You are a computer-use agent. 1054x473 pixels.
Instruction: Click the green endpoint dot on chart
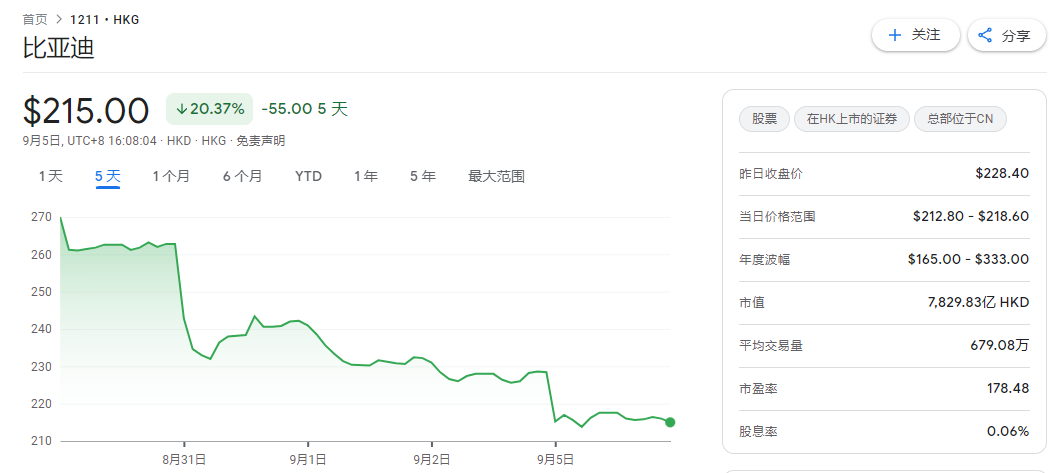coord(670,422)
